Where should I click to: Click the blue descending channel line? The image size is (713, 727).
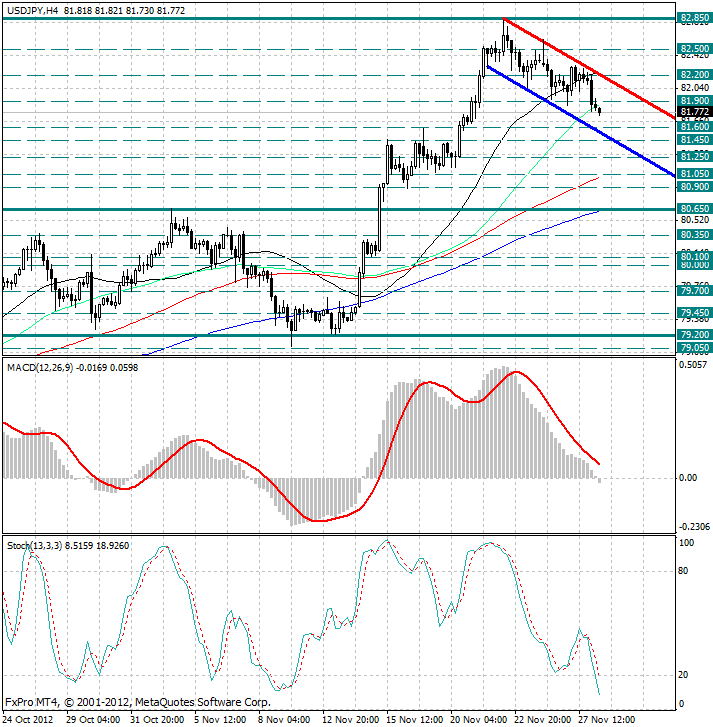[x=580, y=121]
